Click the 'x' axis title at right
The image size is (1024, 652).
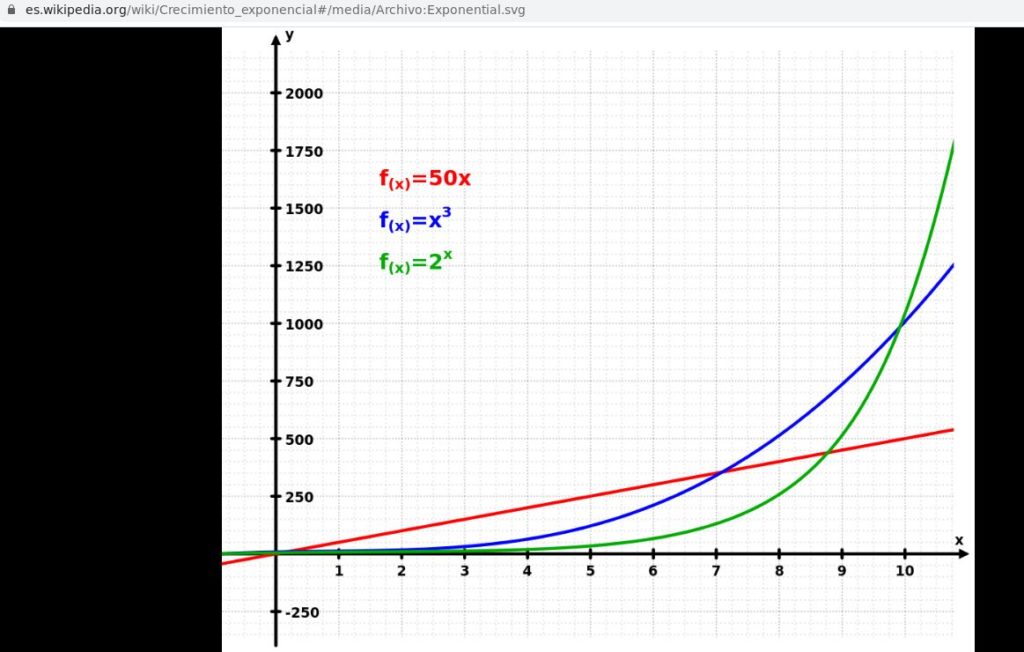959,540
